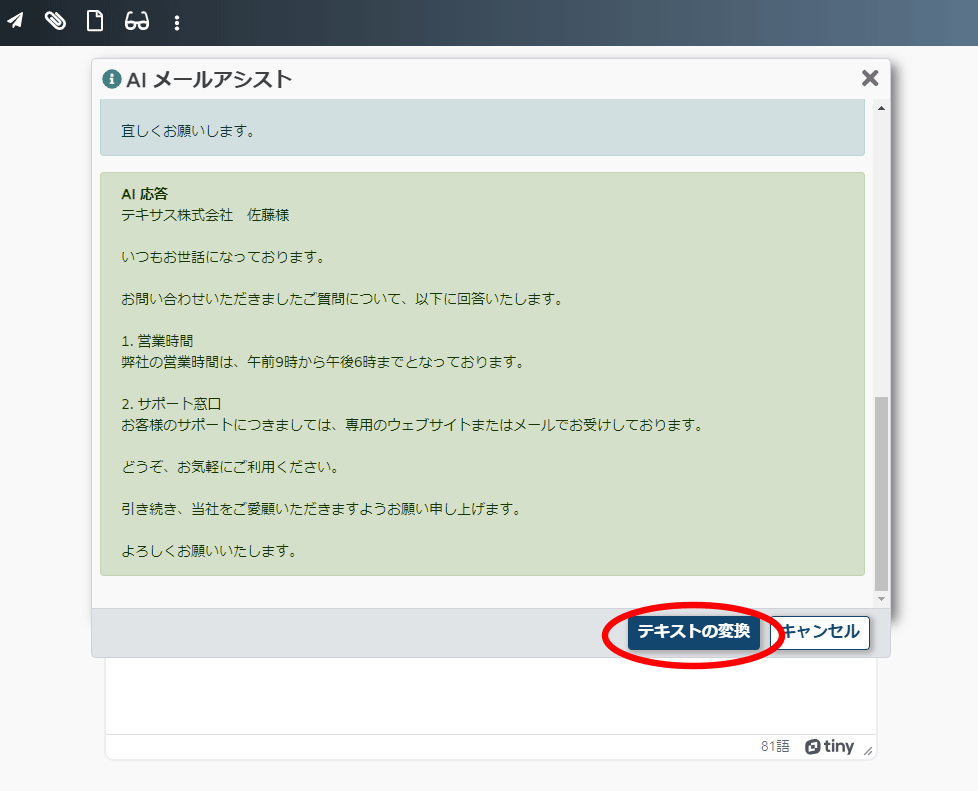Click the scrollbar up arrow in dialog
Image resolution: width=978 pixels, height=791 pixels.
(x=881, y=108)
